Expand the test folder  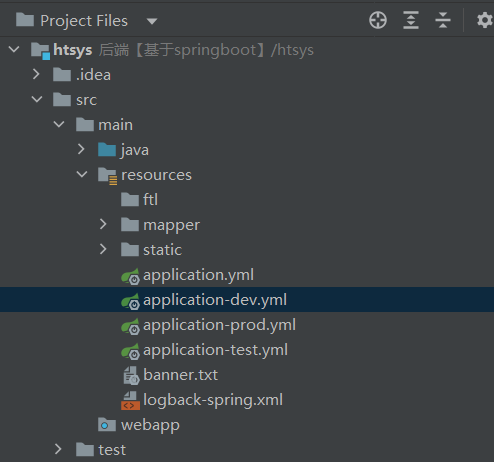(x=58, y=449)
